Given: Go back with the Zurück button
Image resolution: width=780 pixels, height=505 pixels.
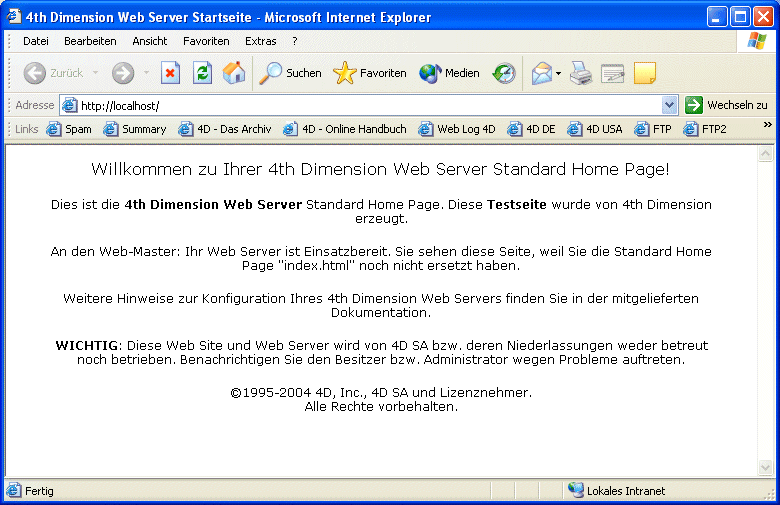Looking at the screenshot, I should pos(53,73).
